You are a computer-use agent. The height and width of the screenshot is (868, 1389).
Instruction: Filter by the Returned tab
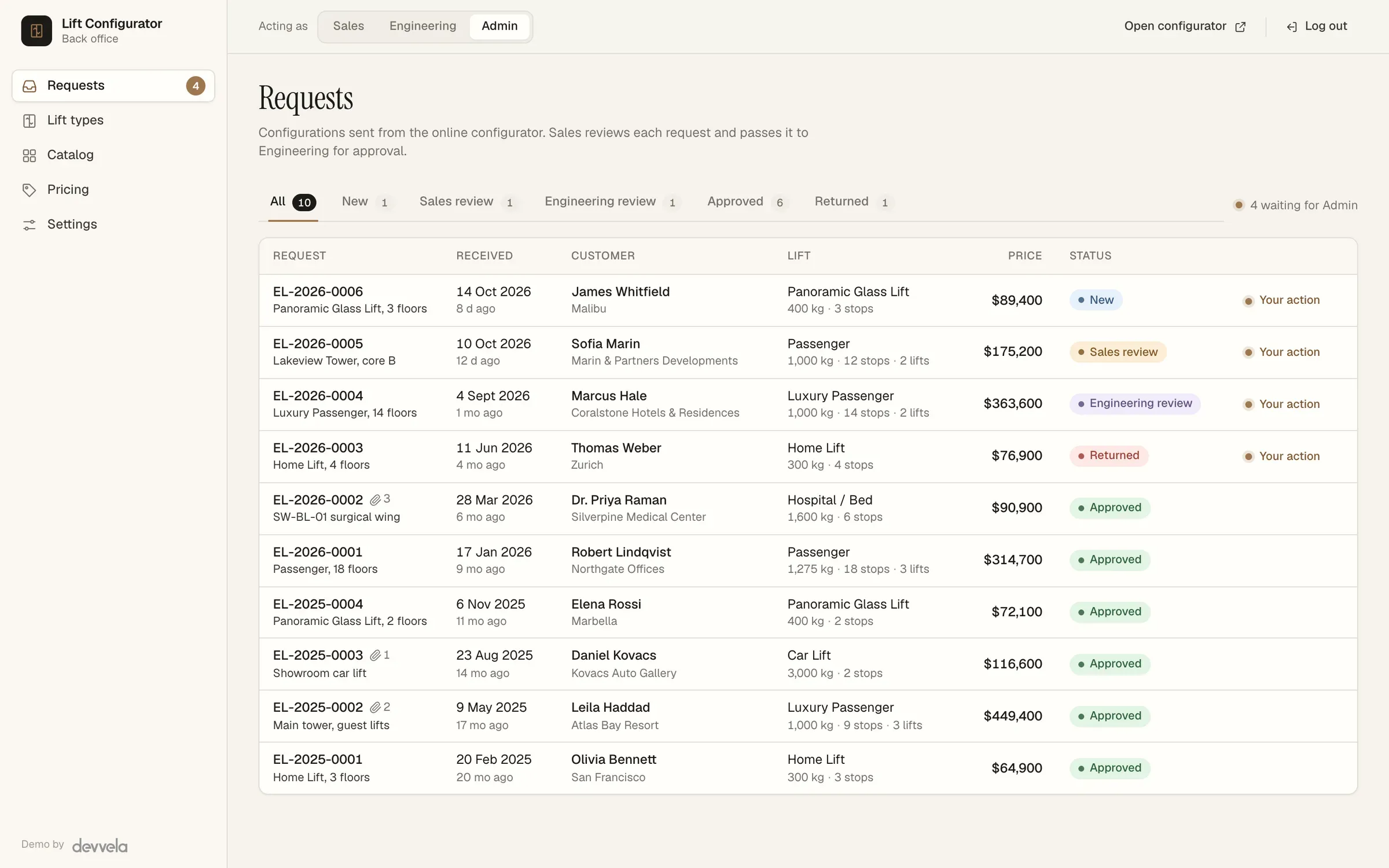click(854, 201)
